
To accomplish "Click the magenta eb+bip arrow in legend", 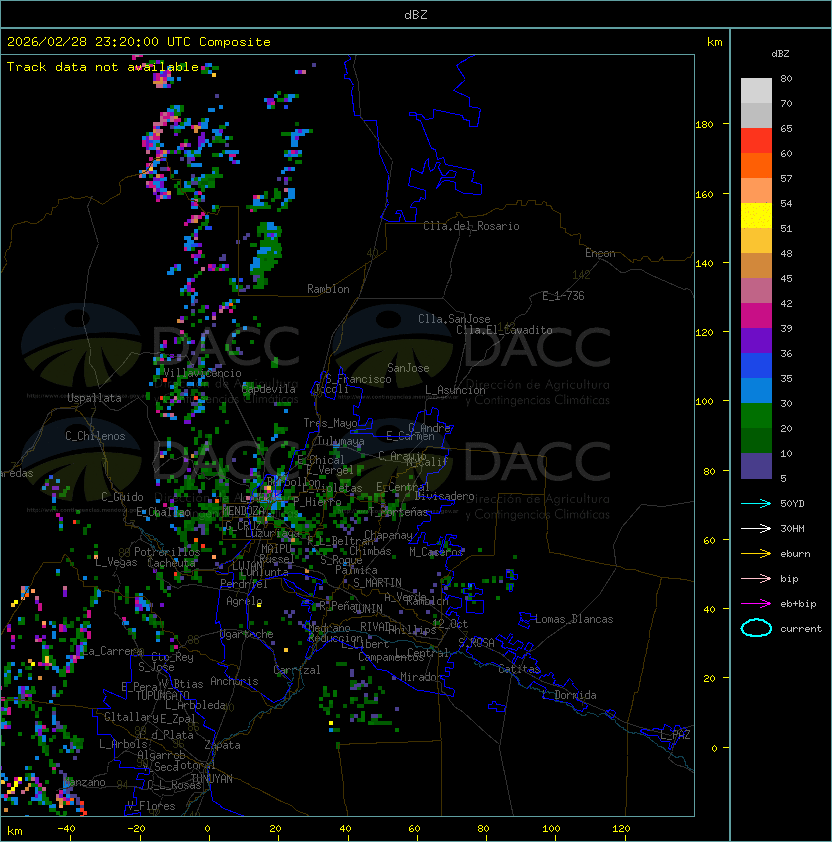I will tap(756, 604).
